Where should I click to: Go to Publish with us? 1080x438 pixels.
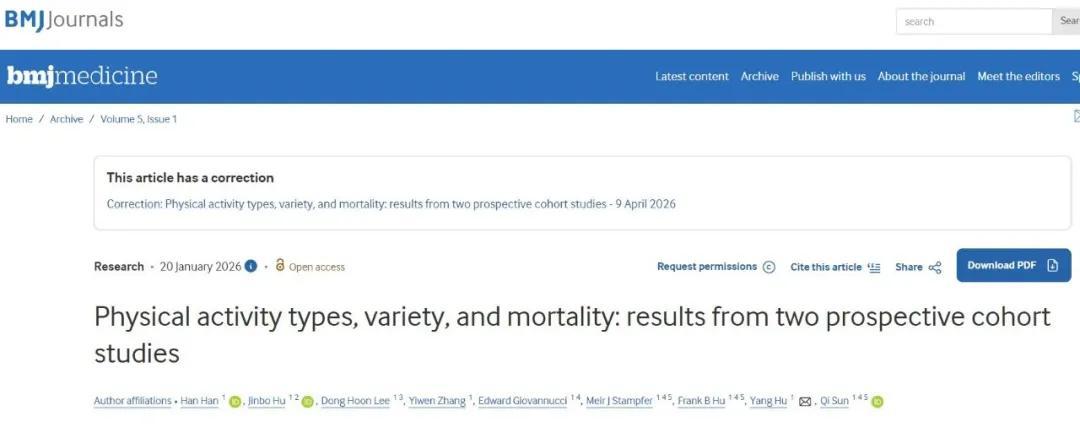828,76
